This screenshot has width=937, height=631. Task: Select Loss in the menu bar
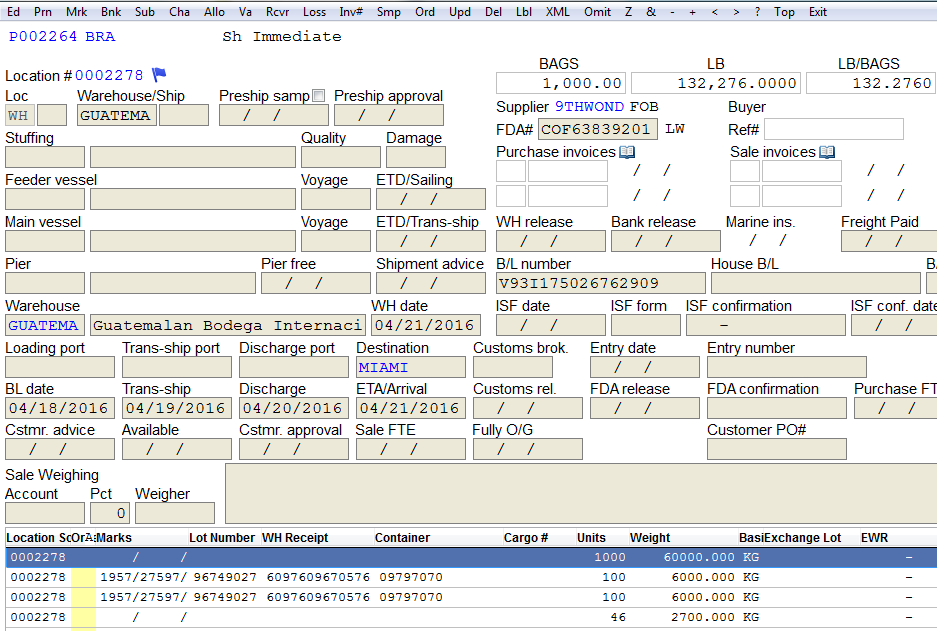pyautogui.click(x=314, y=12)
